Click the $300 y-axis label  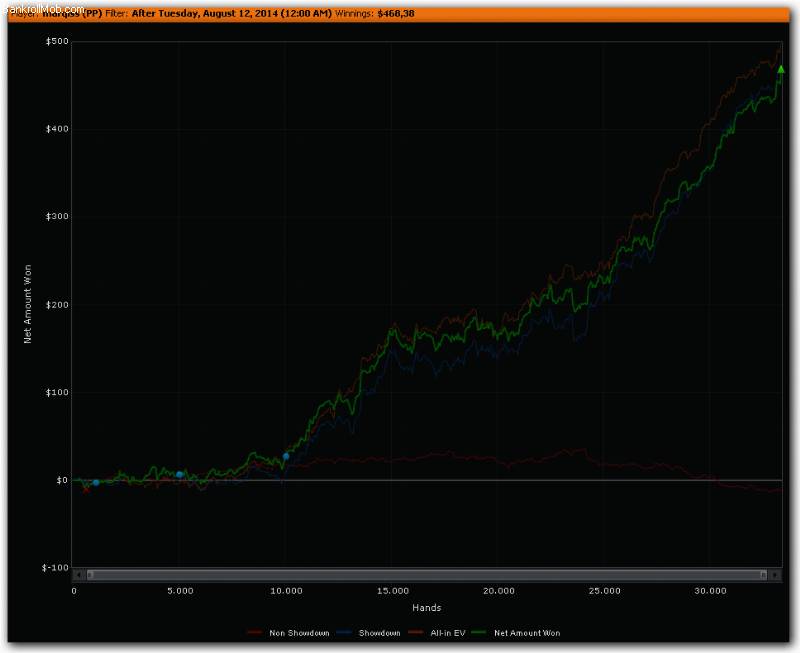57,216
